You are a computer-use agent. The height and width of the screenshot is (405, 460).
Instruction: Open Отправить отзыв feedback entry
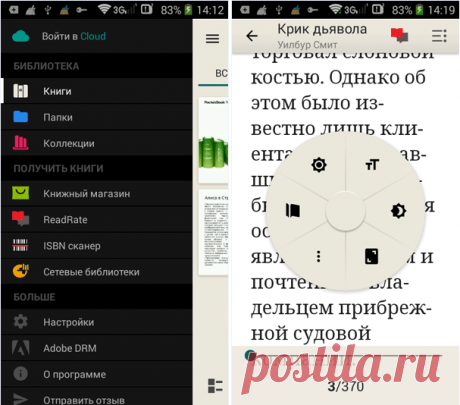click(x=97, y=397)
